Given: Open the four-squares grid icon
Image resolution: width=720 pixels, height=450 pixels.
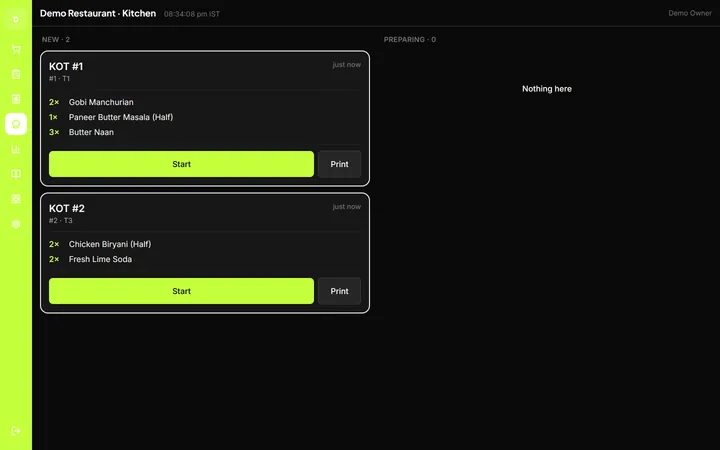Looking at the screenshot, I should 16,199.
